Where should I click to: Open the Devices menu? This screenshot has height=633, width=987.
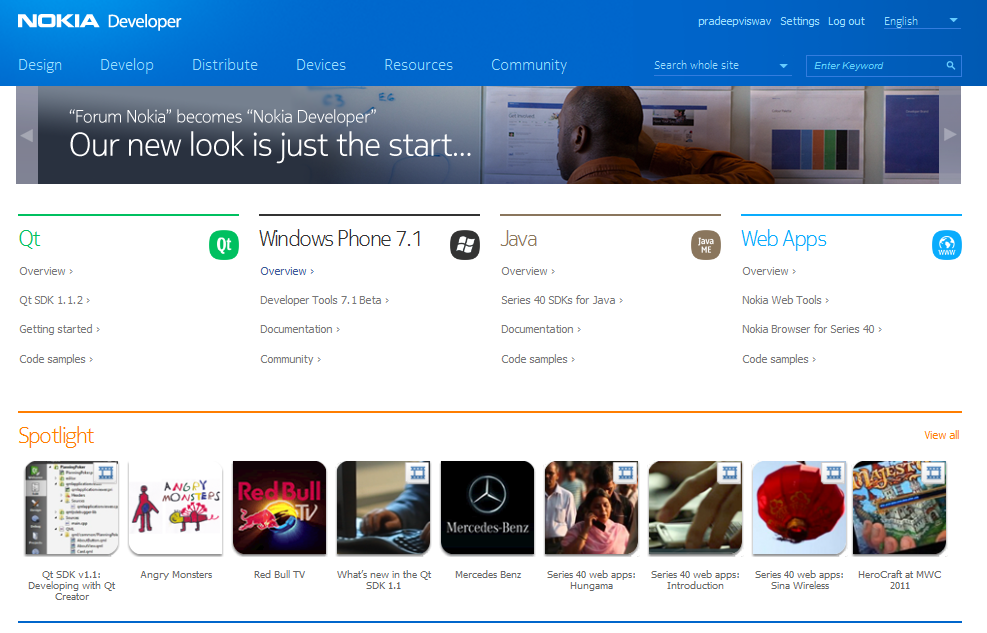click(x=321, y=65)
